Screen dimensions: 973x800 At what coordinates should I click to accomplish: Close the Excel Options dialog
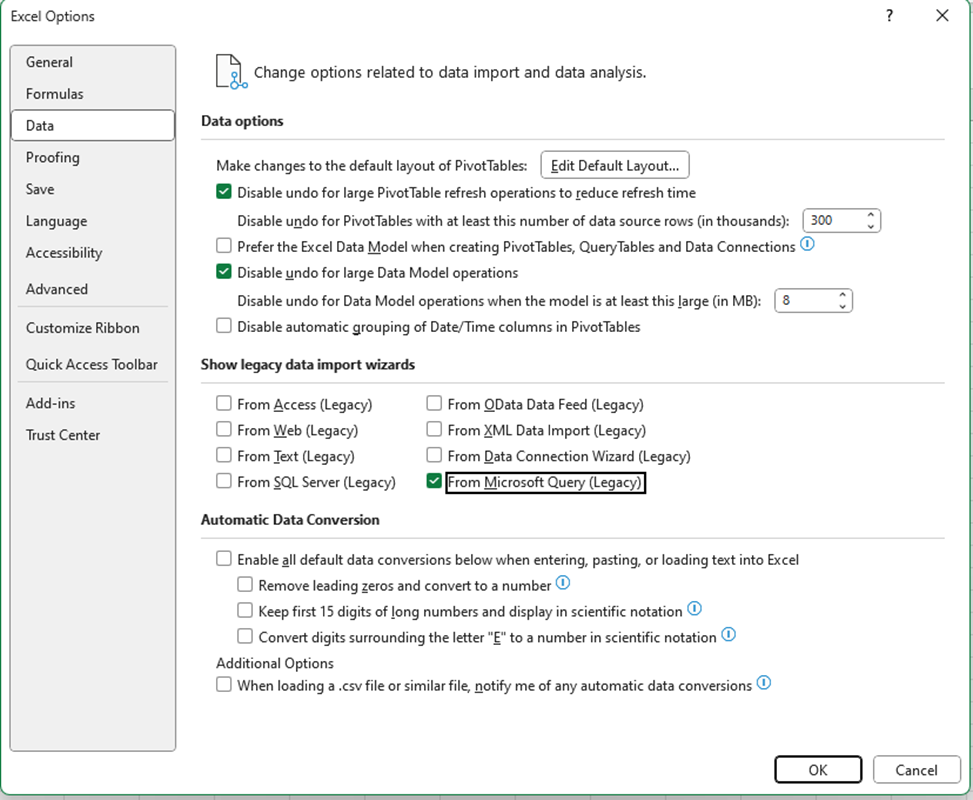point(942,16)
